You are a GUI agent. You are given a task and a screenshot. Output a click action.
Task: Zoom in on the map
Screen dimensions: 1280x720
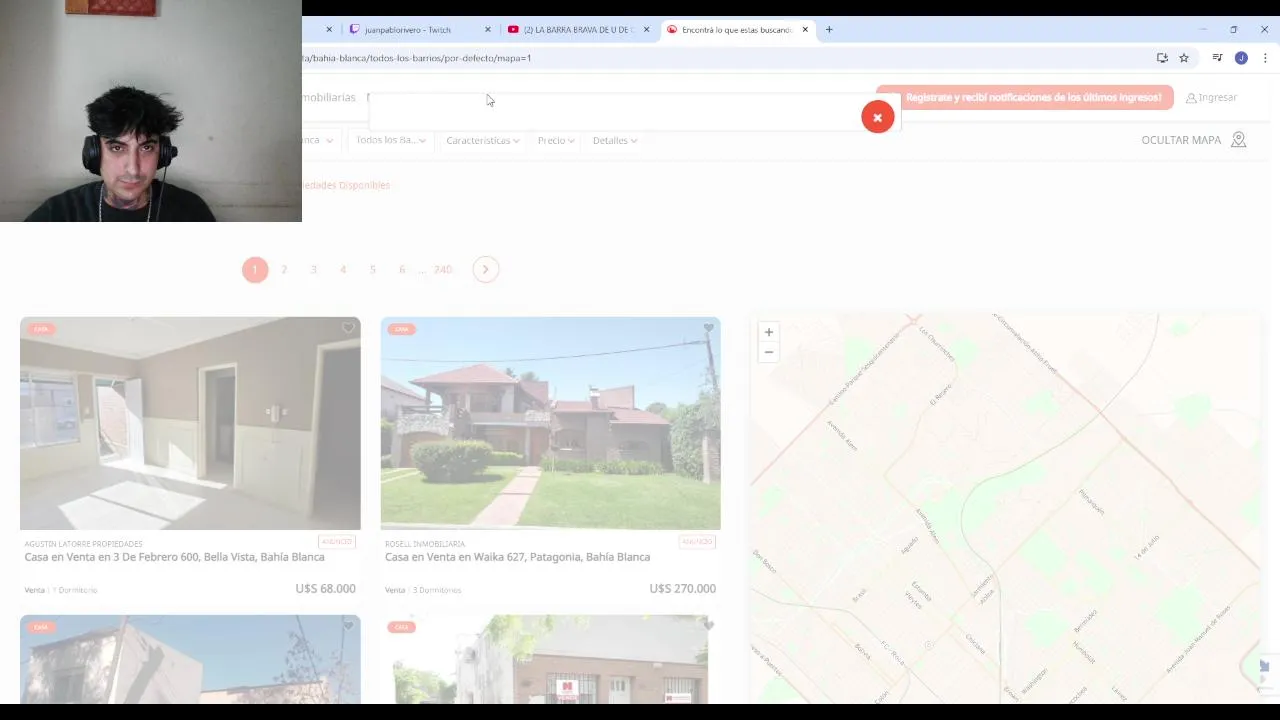pos(769,332)
